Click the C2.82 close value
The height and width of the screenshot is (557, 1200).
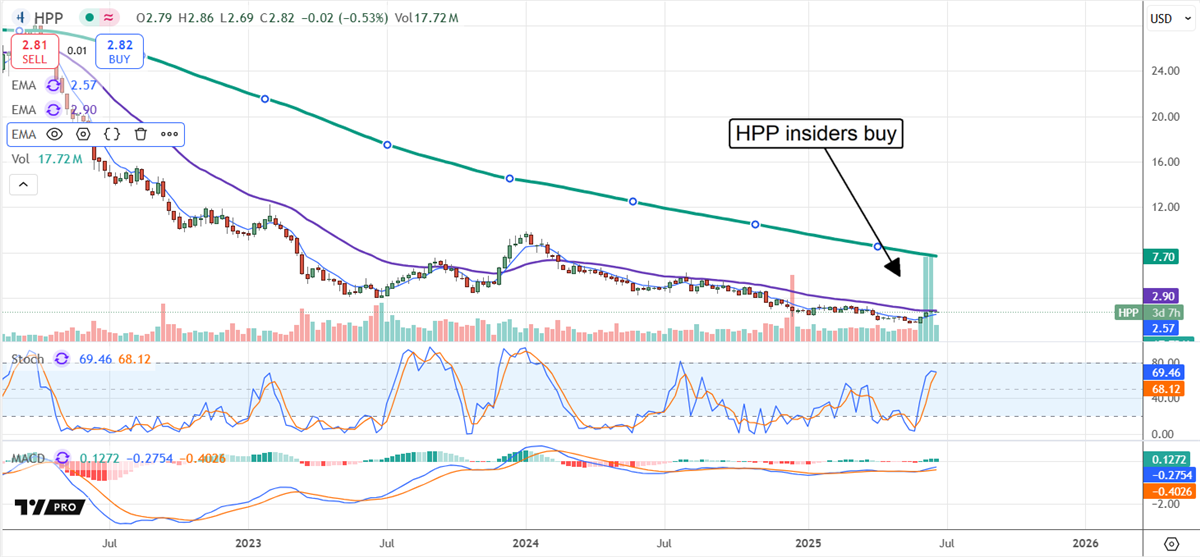pyautogui.click(x=278, y=18)
